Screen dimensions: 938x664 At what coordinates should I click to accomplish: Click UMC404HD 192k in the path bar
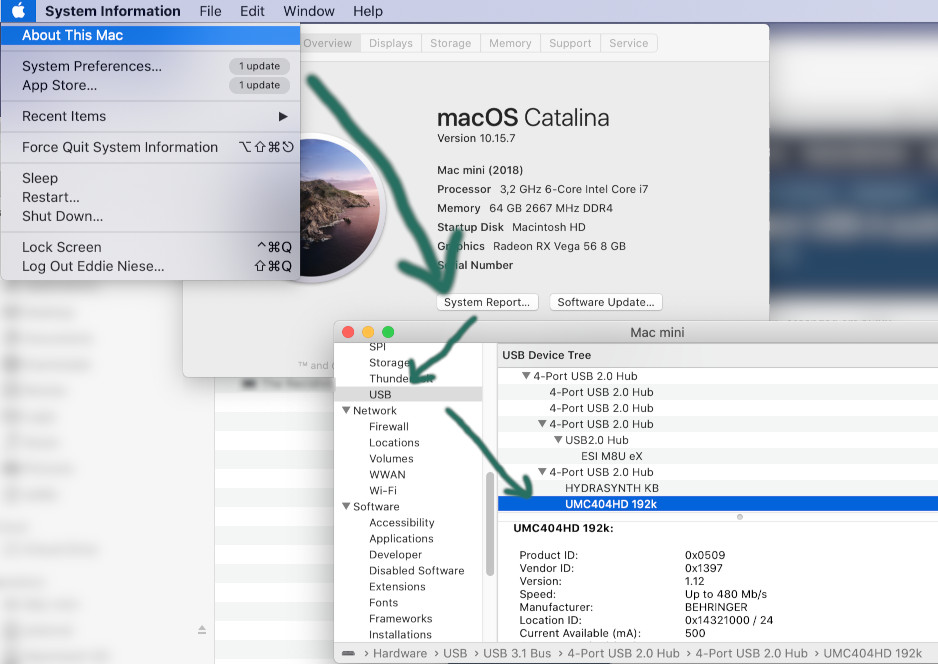pyautogui.click(x=873, y=654)
